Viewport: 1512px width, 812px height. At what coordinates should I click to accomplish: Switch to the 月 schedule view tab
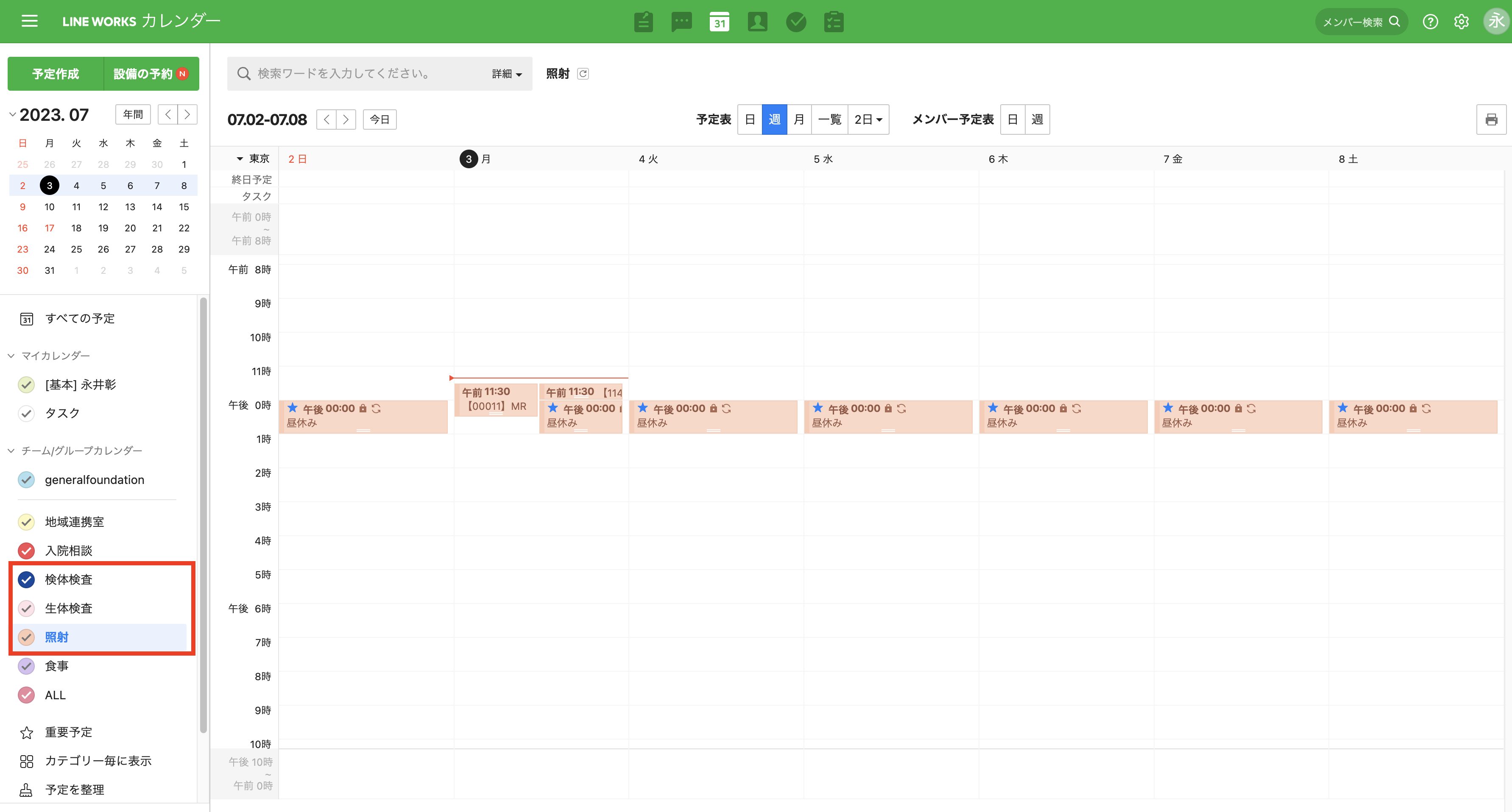pos(799,120)
